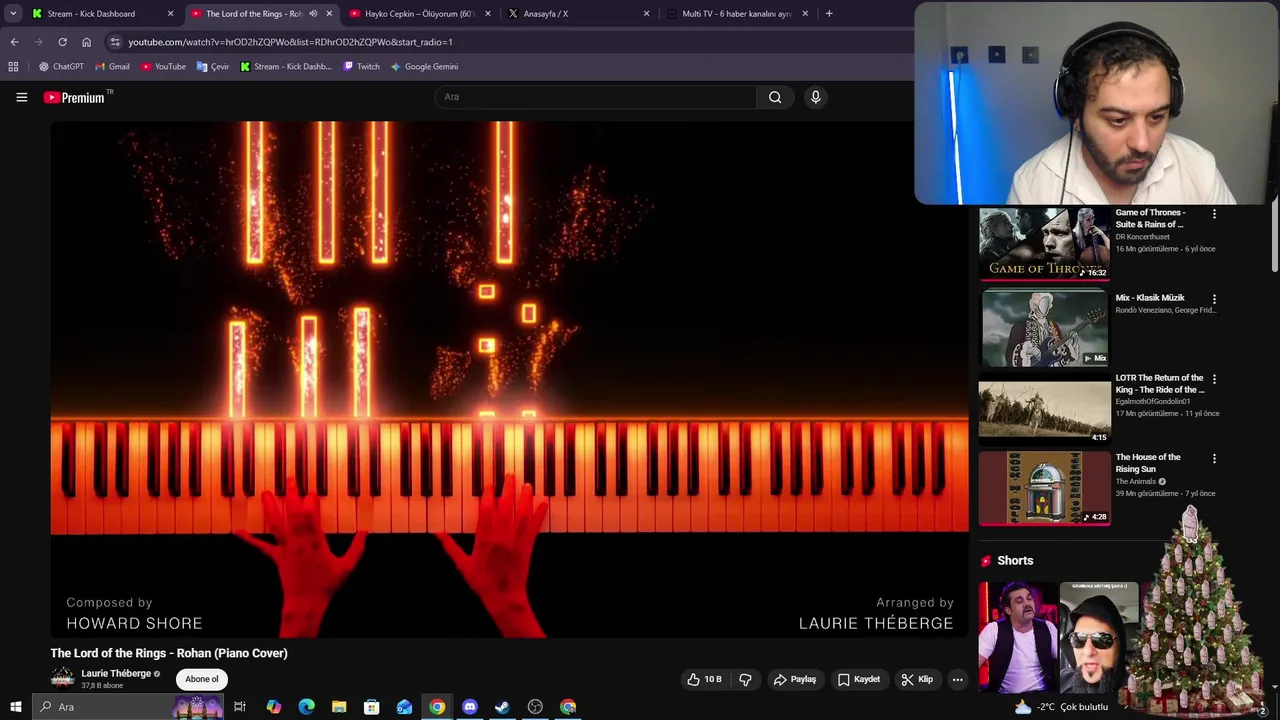1280x720 pixels.
Task: Open Mix - Klasik Müzik thumbnail
Action: click(1044, 328)
